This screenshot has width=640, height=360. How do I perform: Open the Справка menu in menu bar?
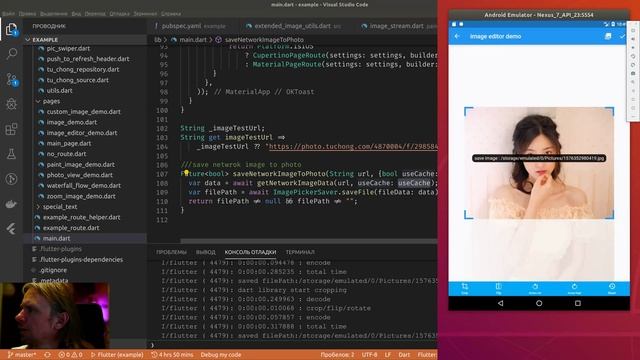tap(171, 13)
